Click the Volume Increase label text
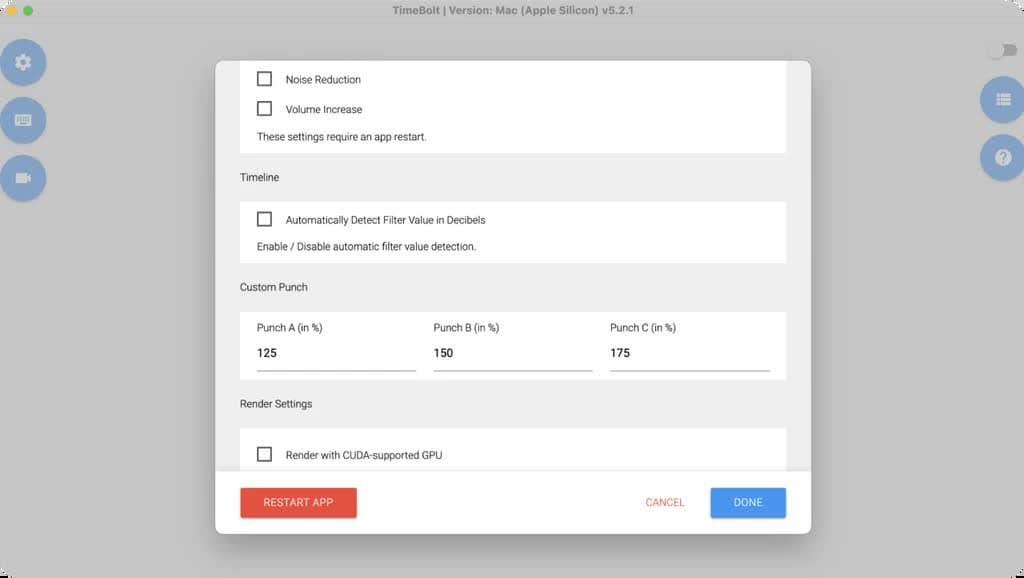The width and height of the screenshot is (1024, 578). pos(324,110)
